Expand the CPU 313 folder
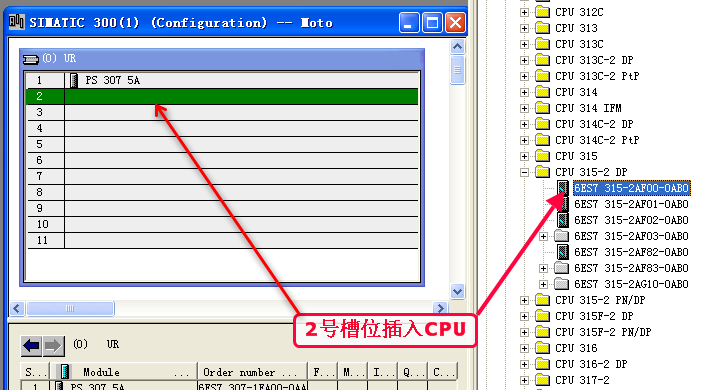The width and height of the screenshot is (711, 390). click(x=524, y=28)
